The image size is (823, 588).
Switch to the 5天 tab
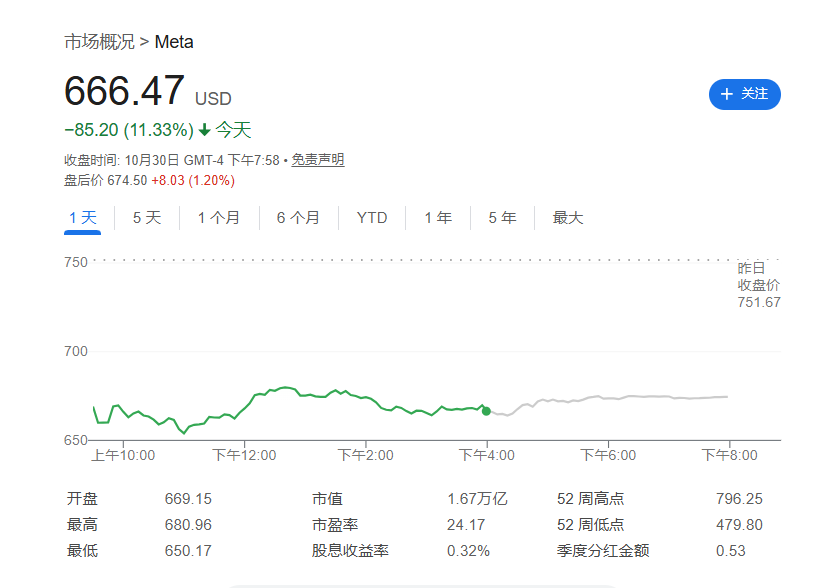pos(146,217)
